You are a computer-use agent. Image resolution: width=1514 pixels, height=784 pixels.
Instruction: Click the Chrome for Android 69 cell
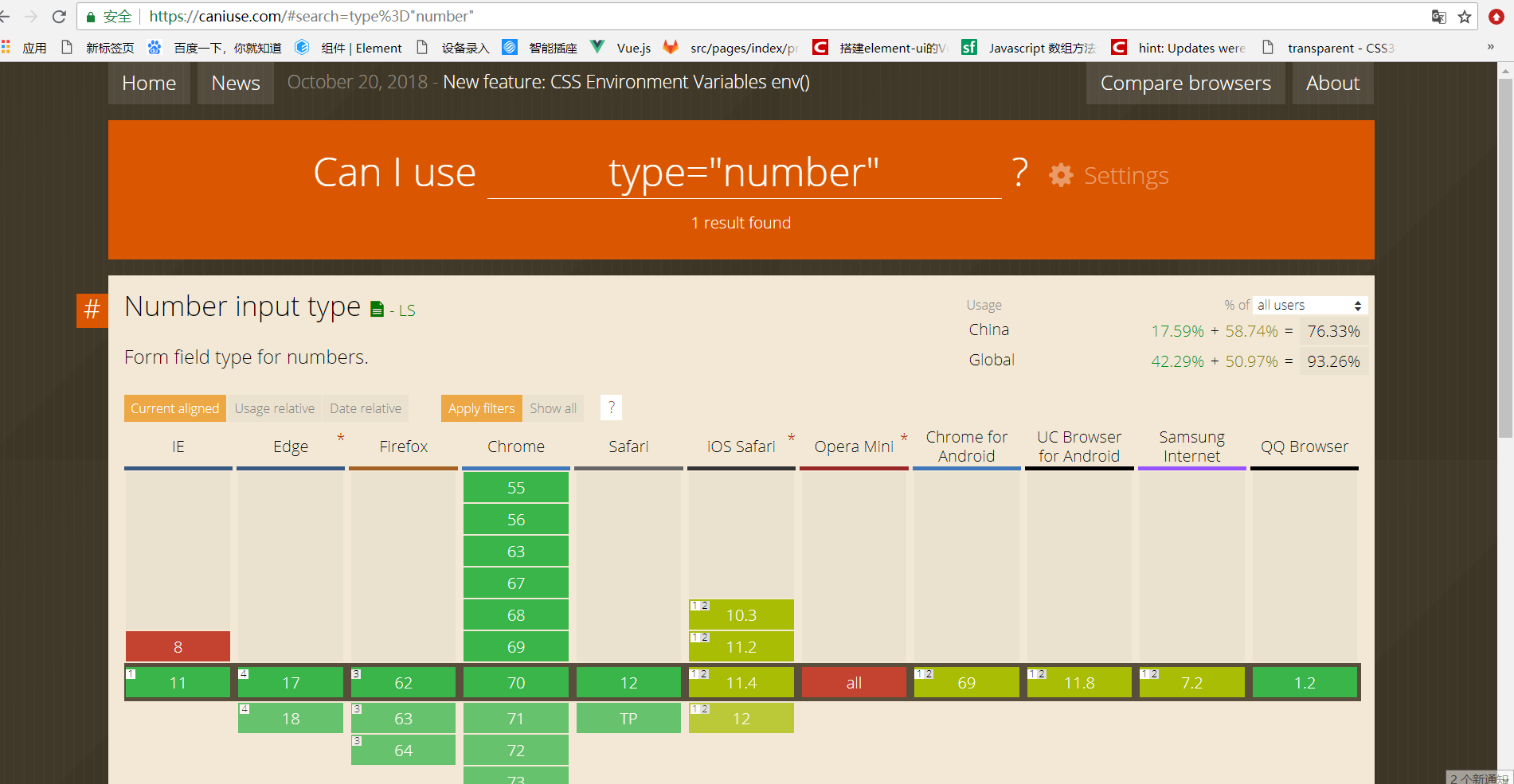pos(966,682)
